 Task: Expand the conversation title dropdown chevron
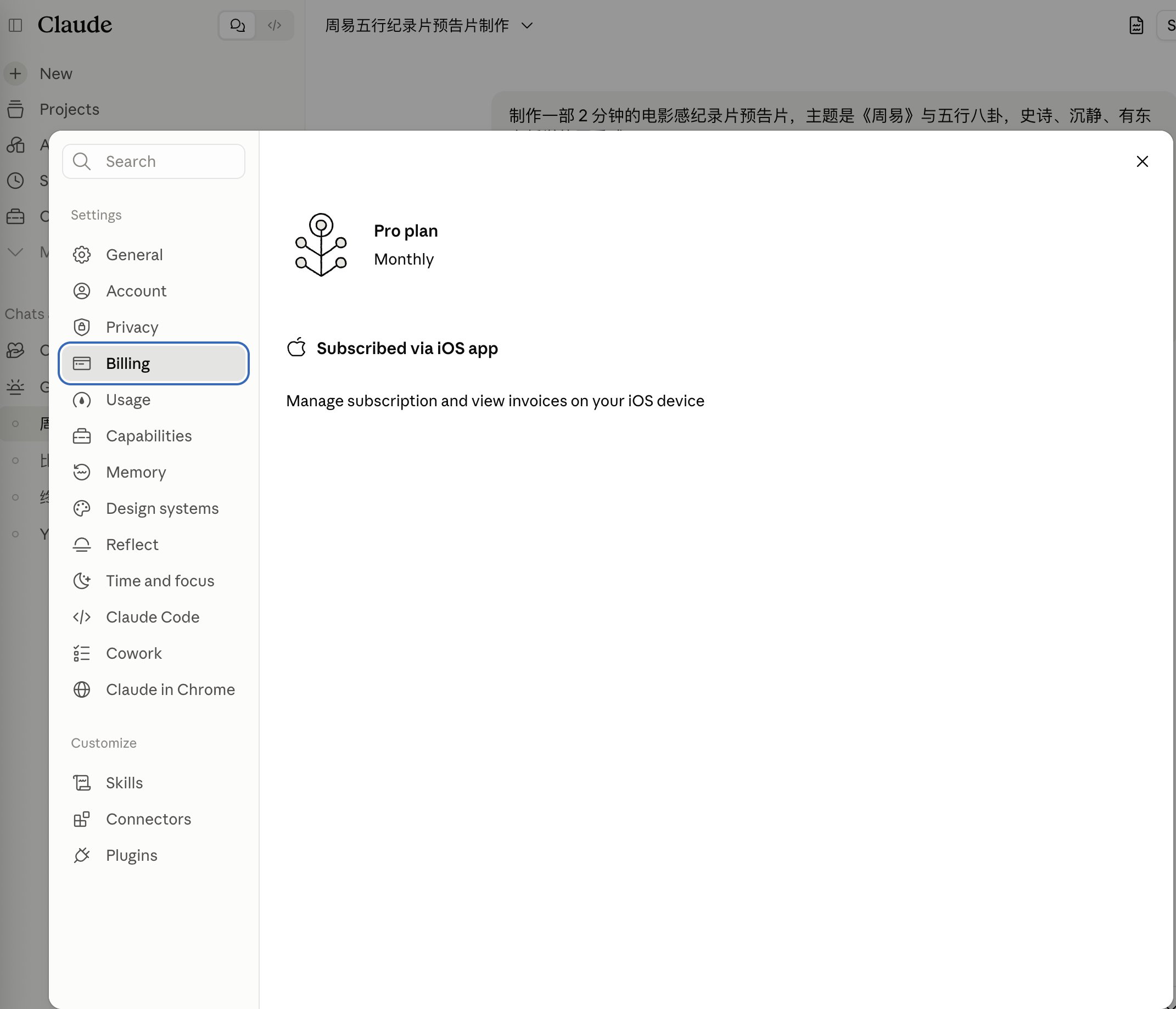click(527, 26)
